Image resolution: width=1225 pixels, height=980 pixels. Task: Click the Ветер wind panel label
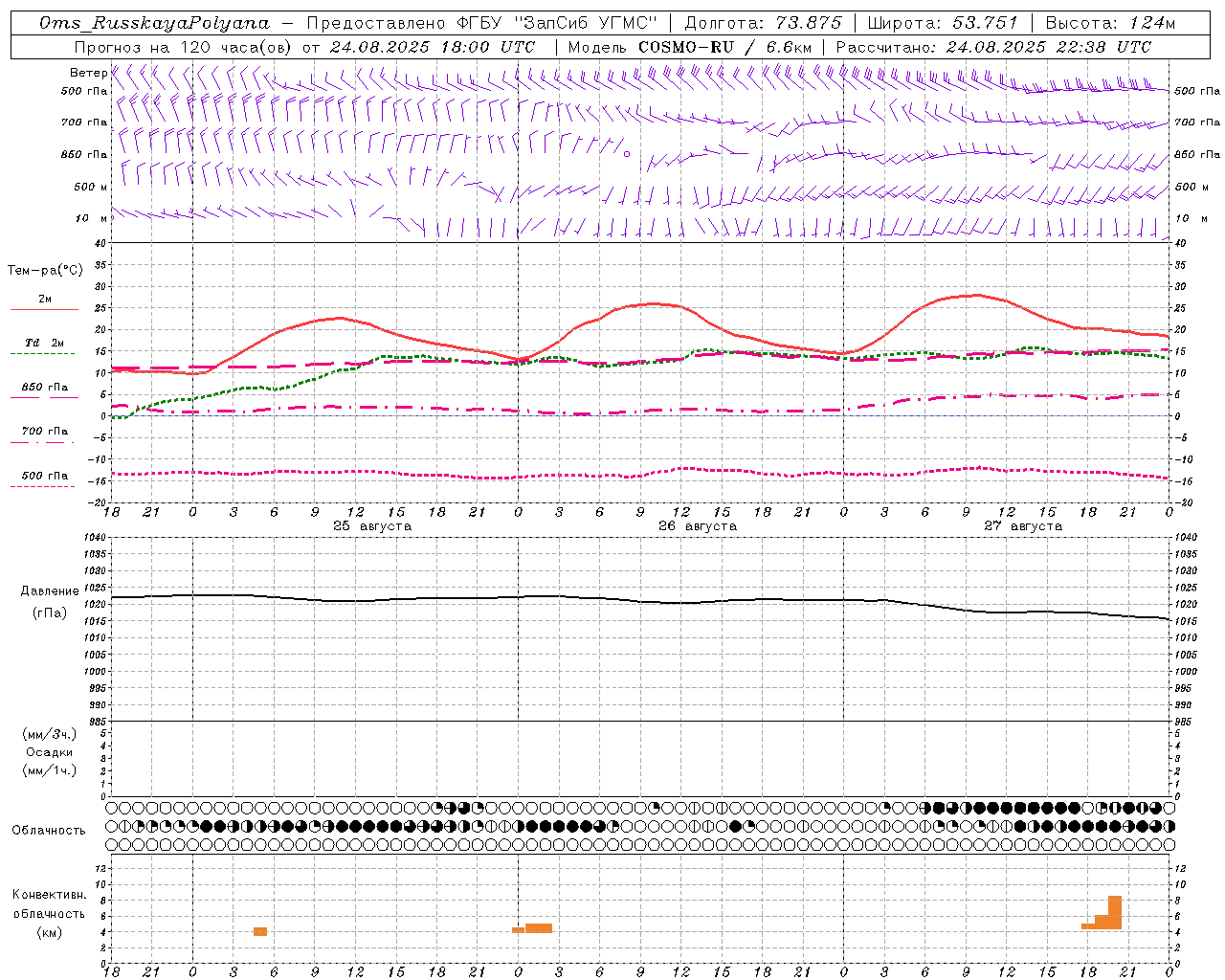coord(88,73)
